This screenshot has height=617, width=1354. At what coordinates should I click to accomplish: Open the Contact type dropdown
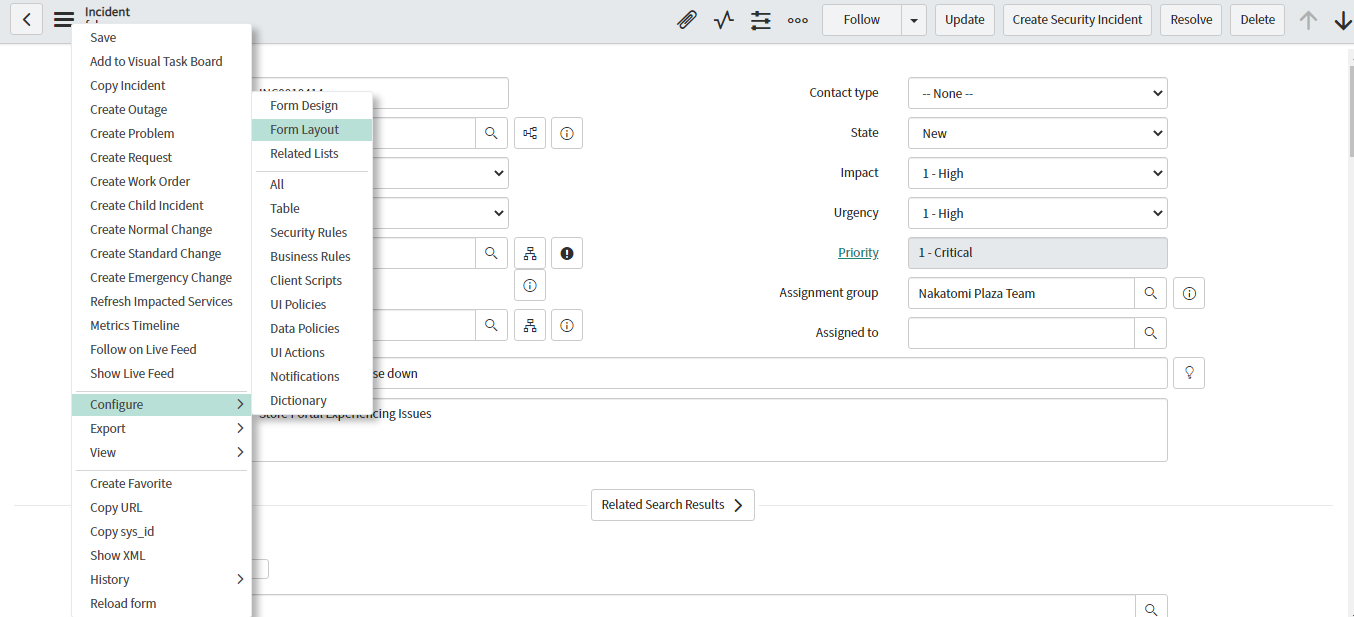tap(1037, 93)
